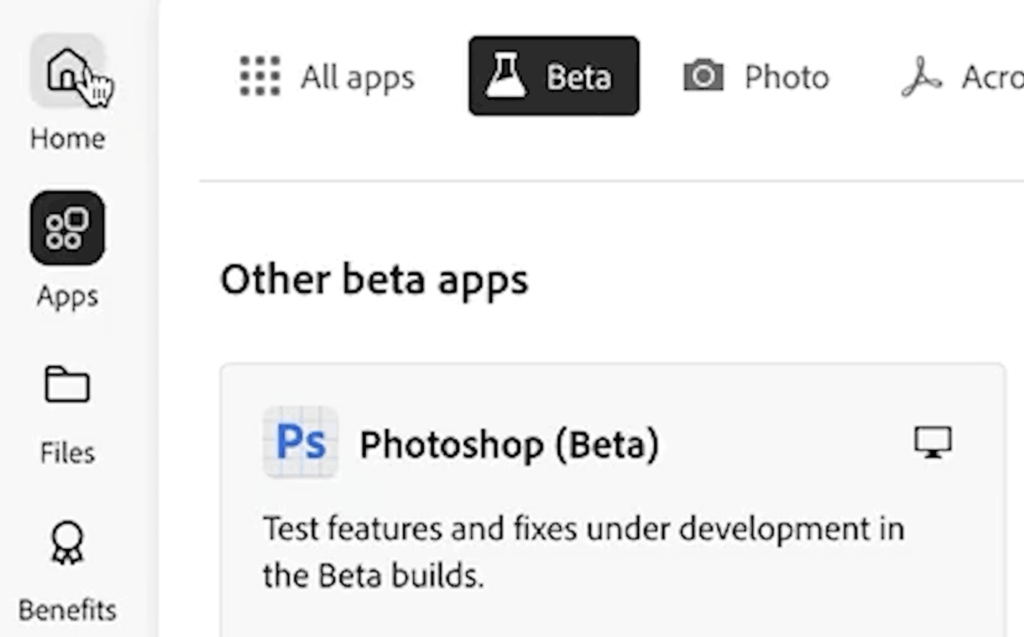Click the Photoshop Beta description text
This screenshot has width=1024, height=637.
click(x=583, y=551)
